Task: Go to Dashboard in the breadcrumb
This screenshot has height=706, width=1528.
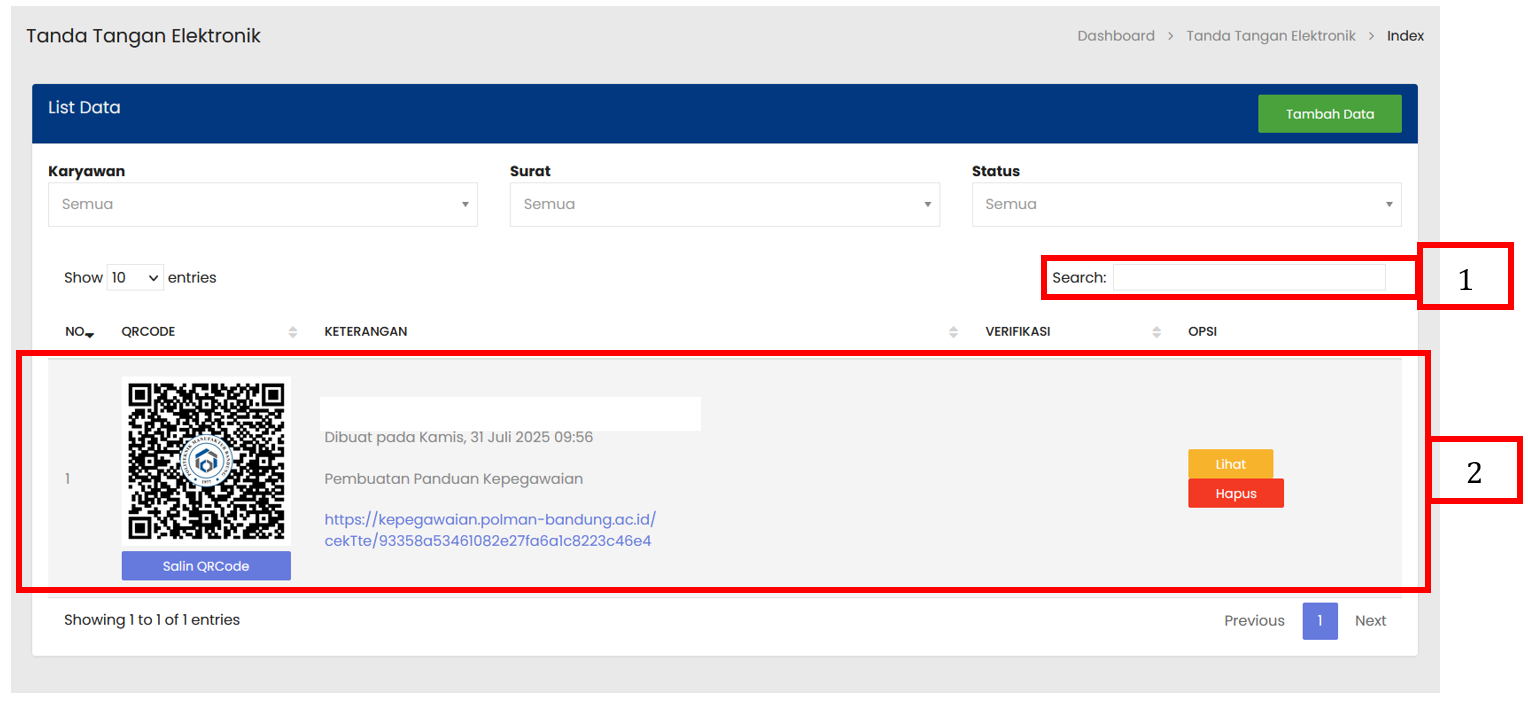Action: 1115,36
